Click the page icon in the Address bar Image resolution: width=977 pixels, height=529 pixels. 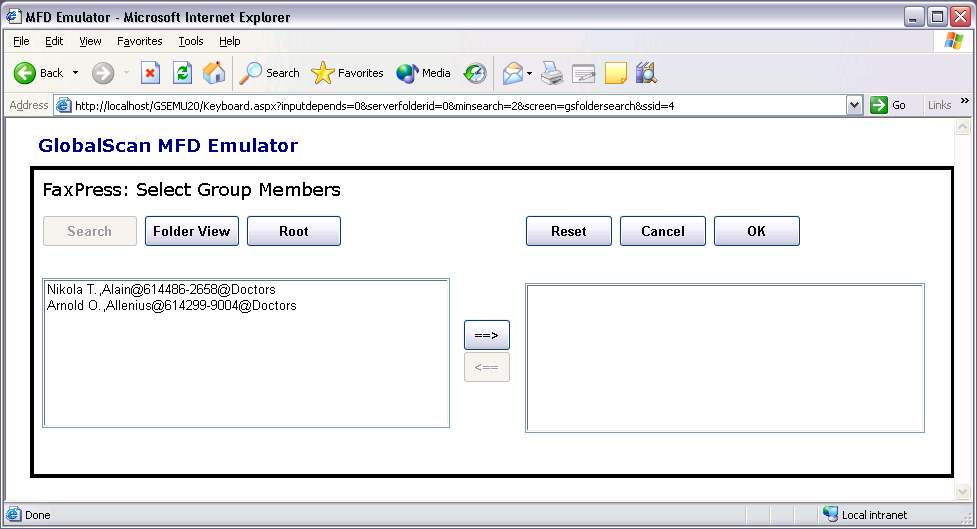tap(64, 105)
